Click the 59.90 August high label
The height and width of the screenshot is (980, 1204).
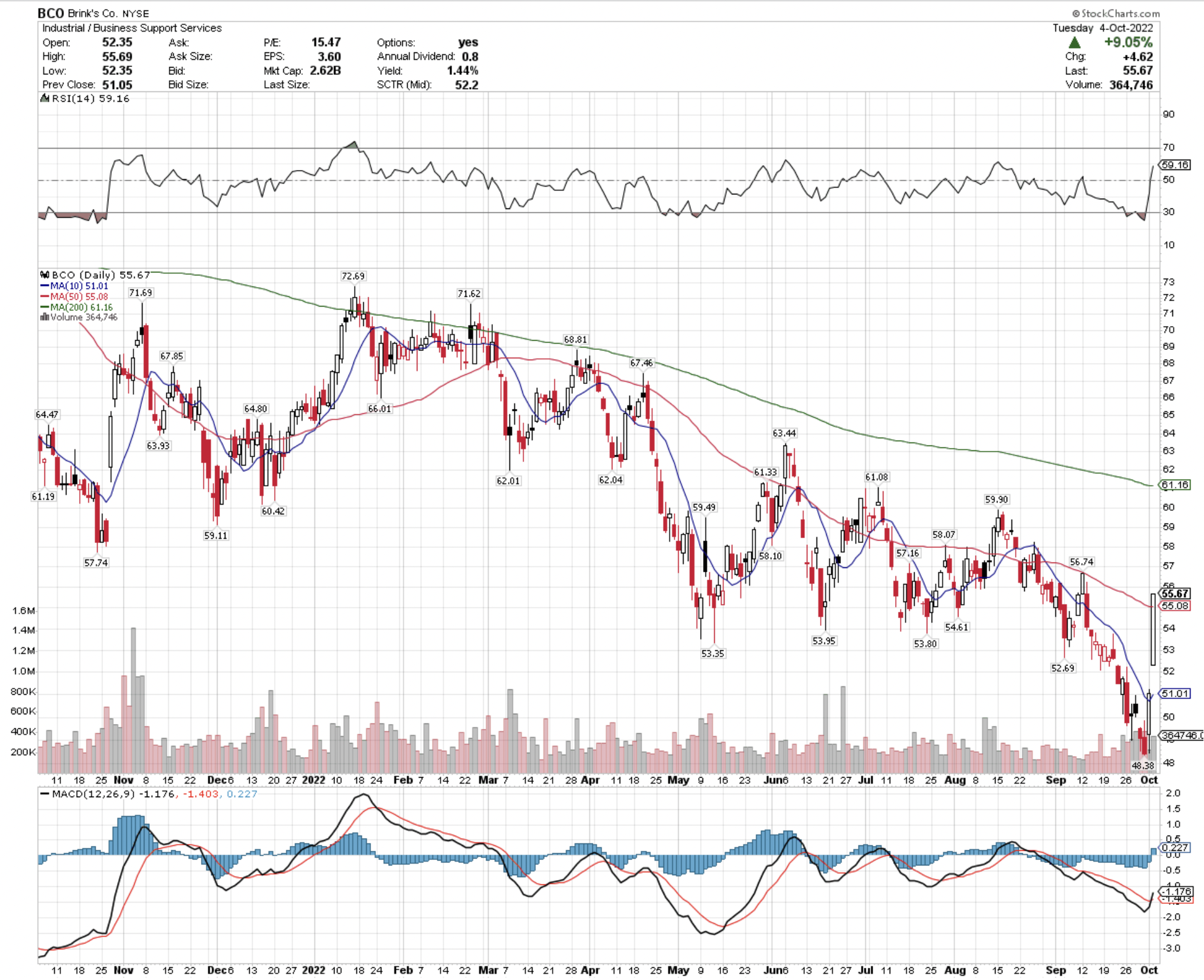(996, 499)
